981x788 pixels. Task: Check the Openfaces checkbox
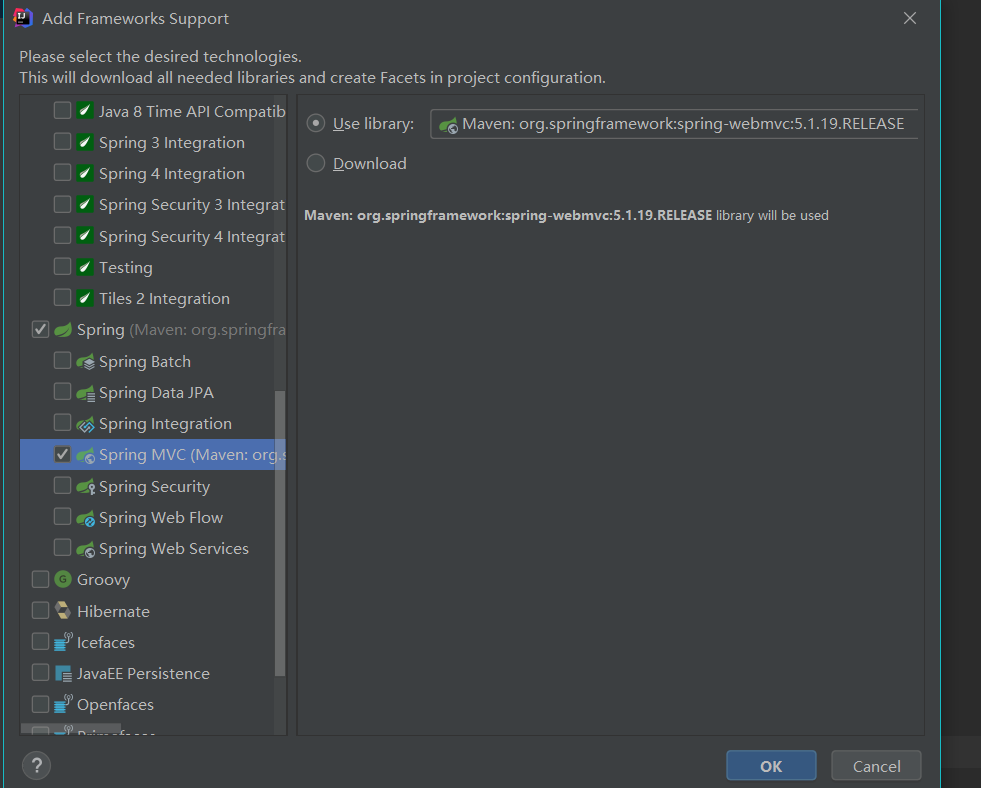[x=40, y=704]
